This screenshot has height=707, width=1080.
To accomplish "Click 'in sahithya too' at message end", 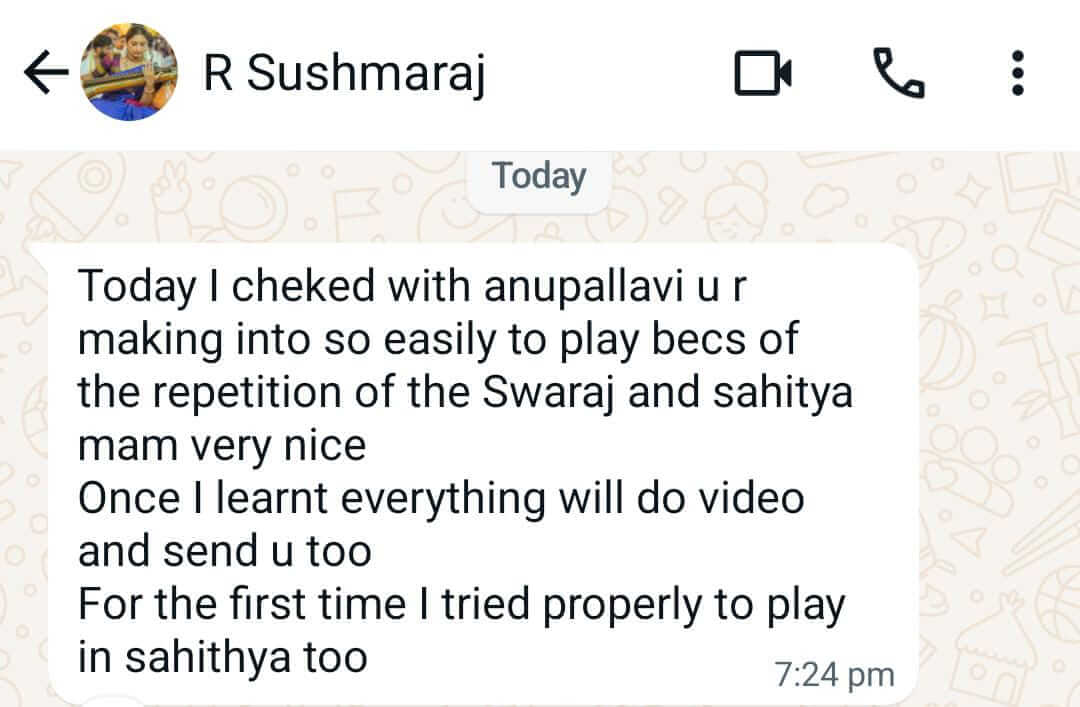I will pos(222,657).
